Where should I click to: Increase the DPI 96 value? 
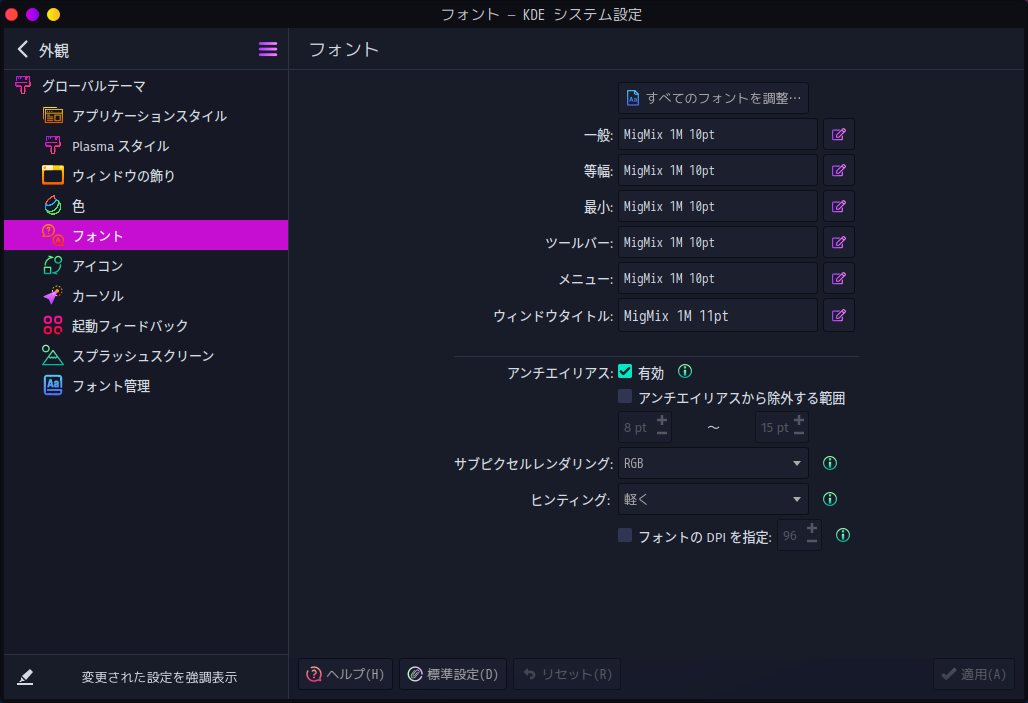[812, 528]
